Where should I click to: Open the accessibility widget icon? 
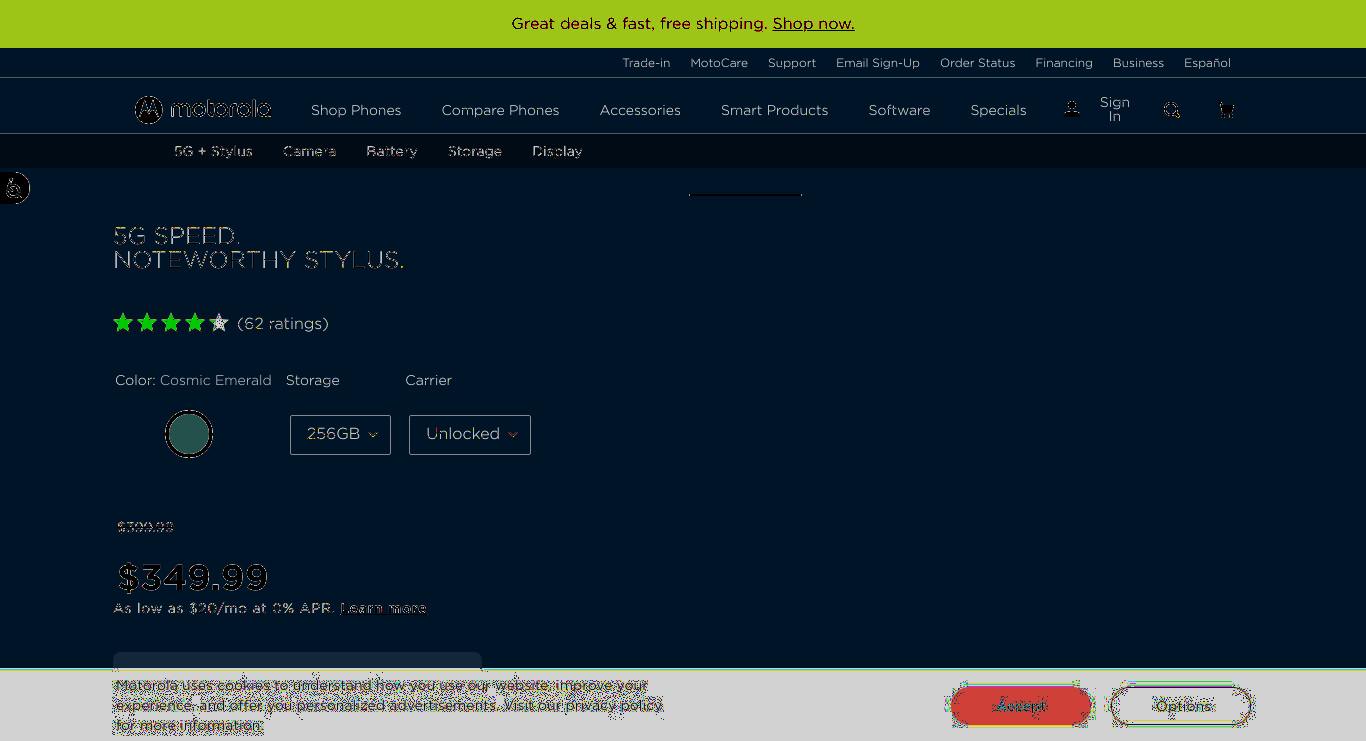click(14, 188)
